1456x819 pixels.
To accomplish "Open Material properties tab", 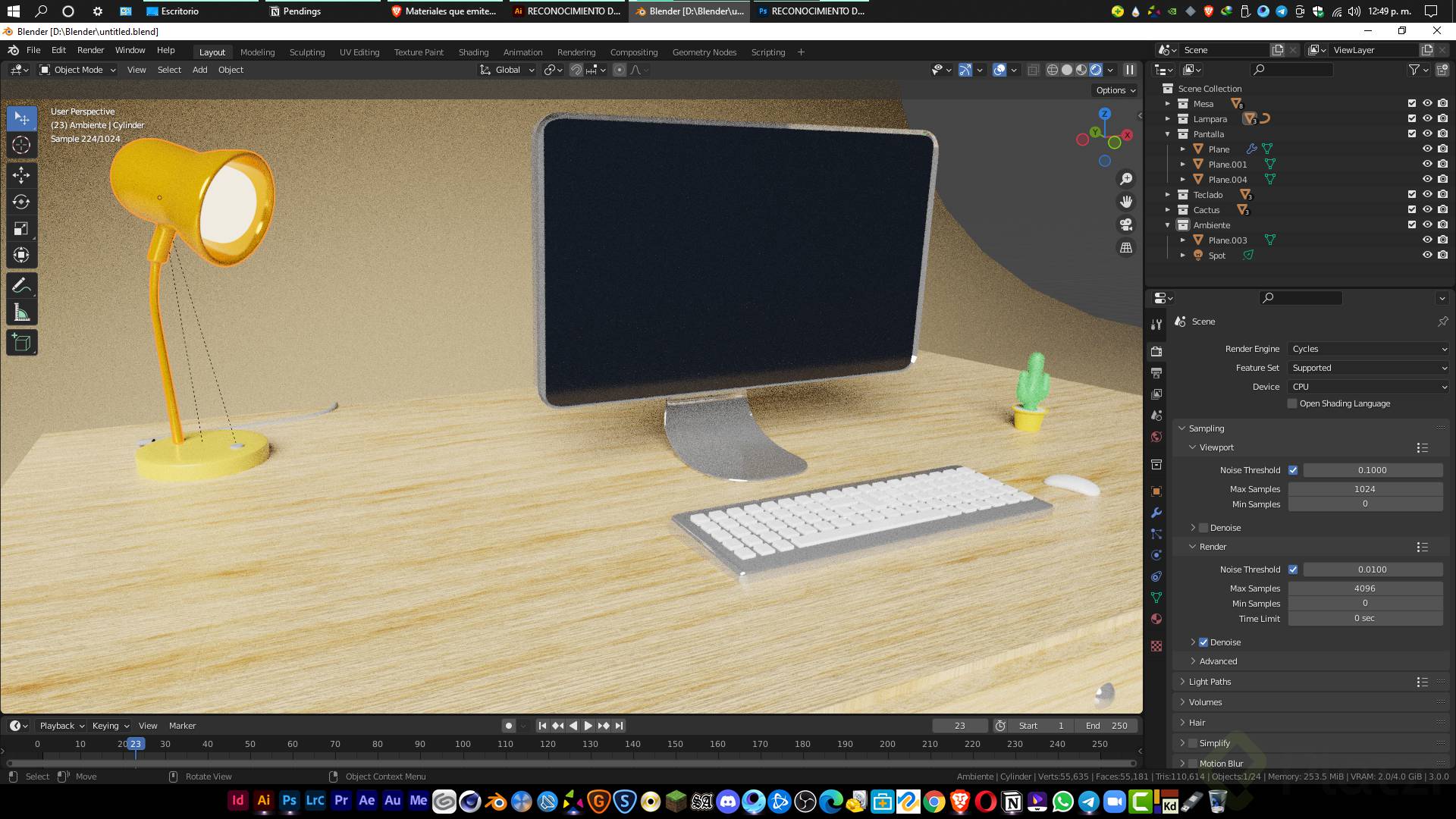I will click(x=1156, y=619).
